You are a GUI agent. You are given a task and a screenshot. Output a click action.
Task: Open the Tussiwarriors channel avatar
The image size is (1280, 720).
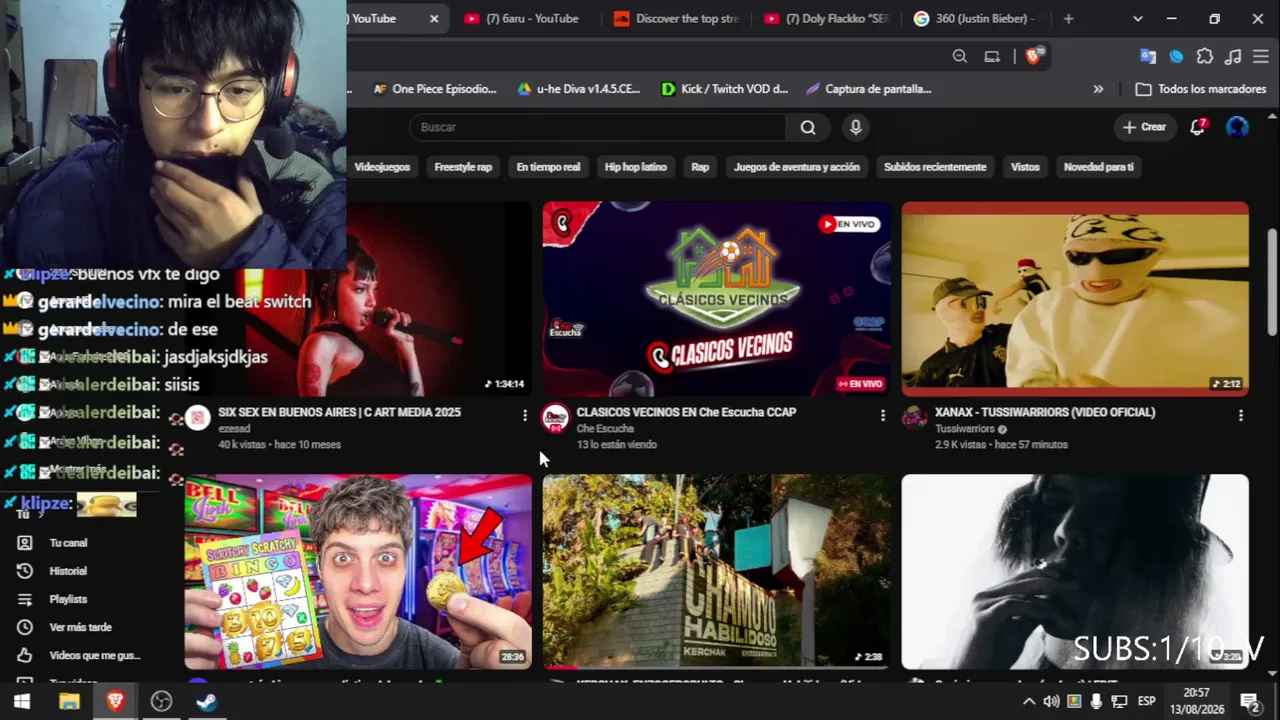point(914,418)
